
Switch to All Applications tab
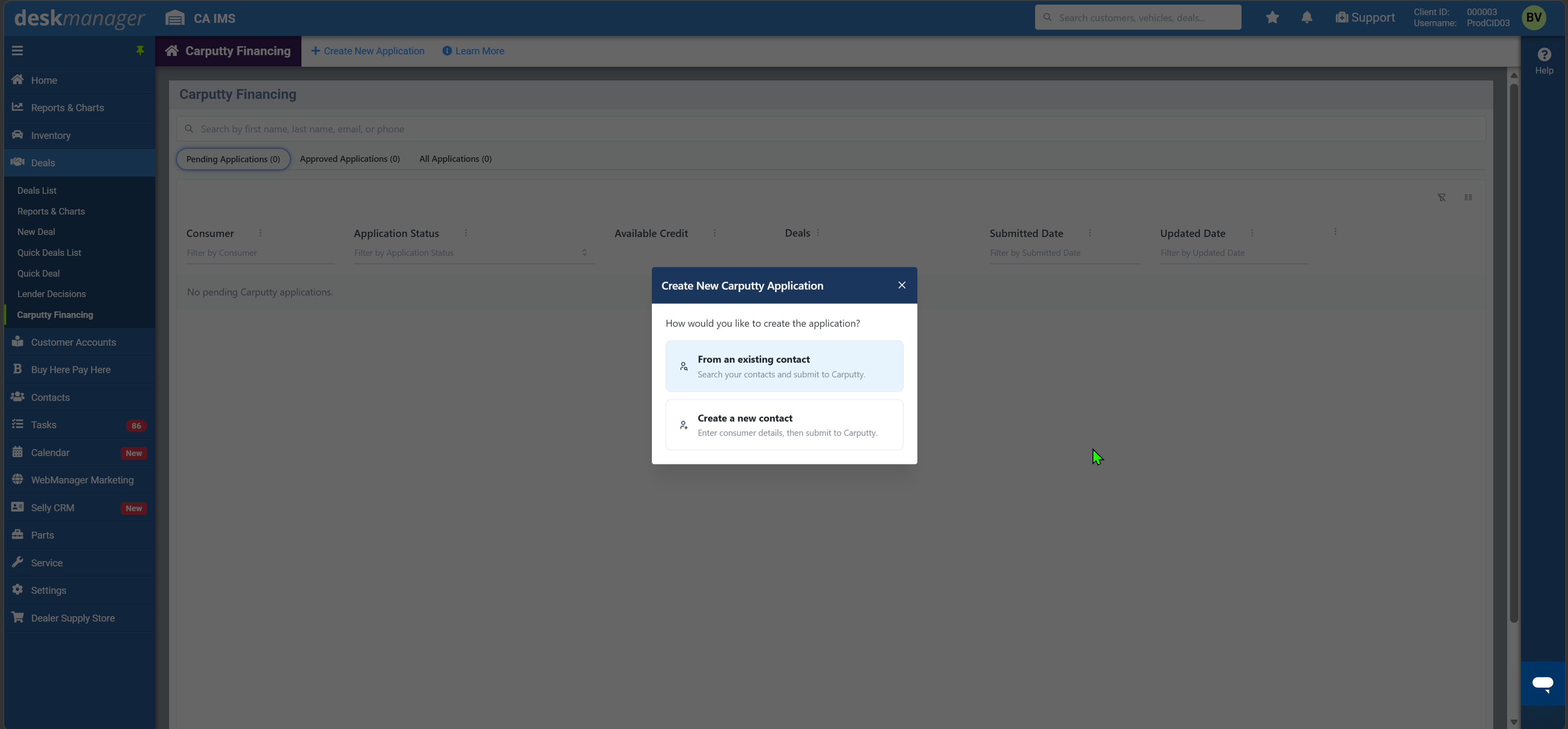pos(455,159)
